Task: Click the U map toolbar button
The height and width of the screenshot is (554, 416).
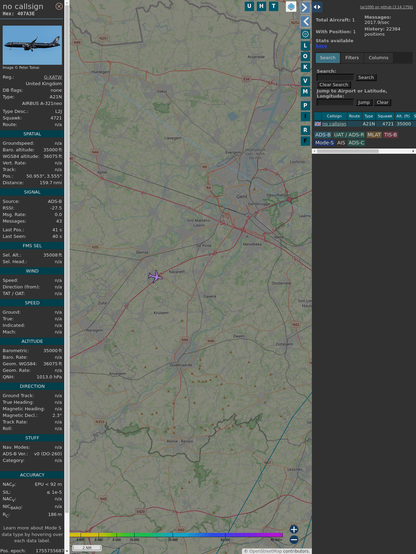Action: click(249, 6)
